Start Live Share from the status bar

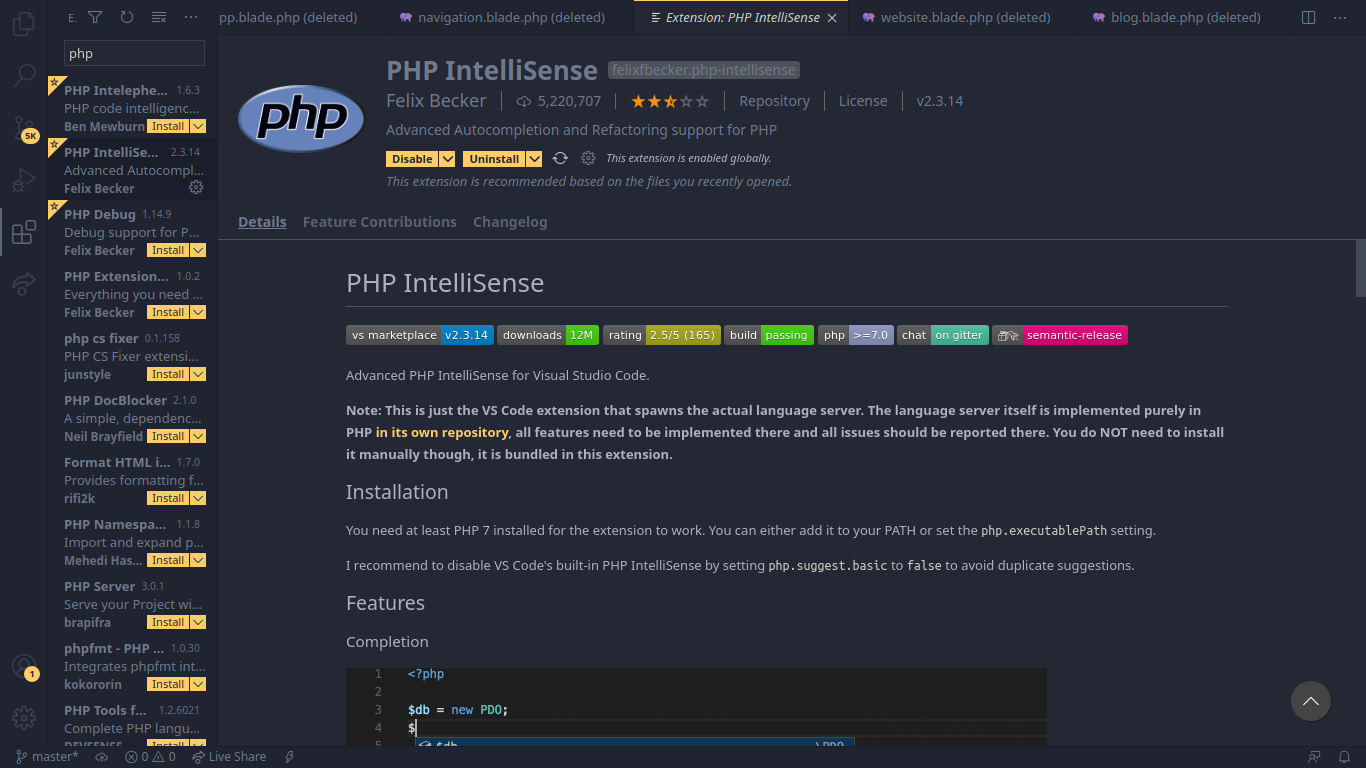[229, 757]
